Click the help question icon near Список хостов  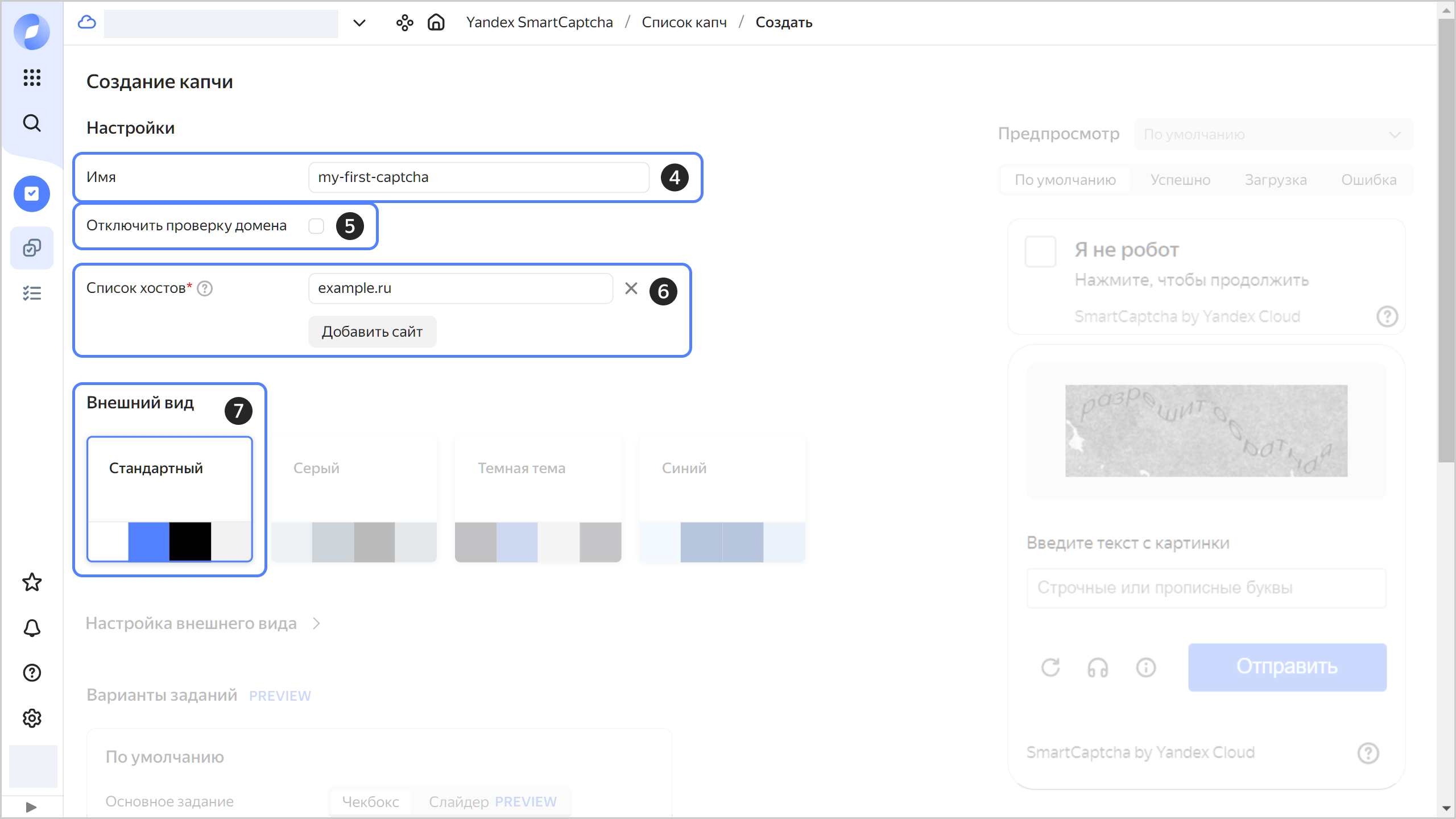[x=205, y=288]
